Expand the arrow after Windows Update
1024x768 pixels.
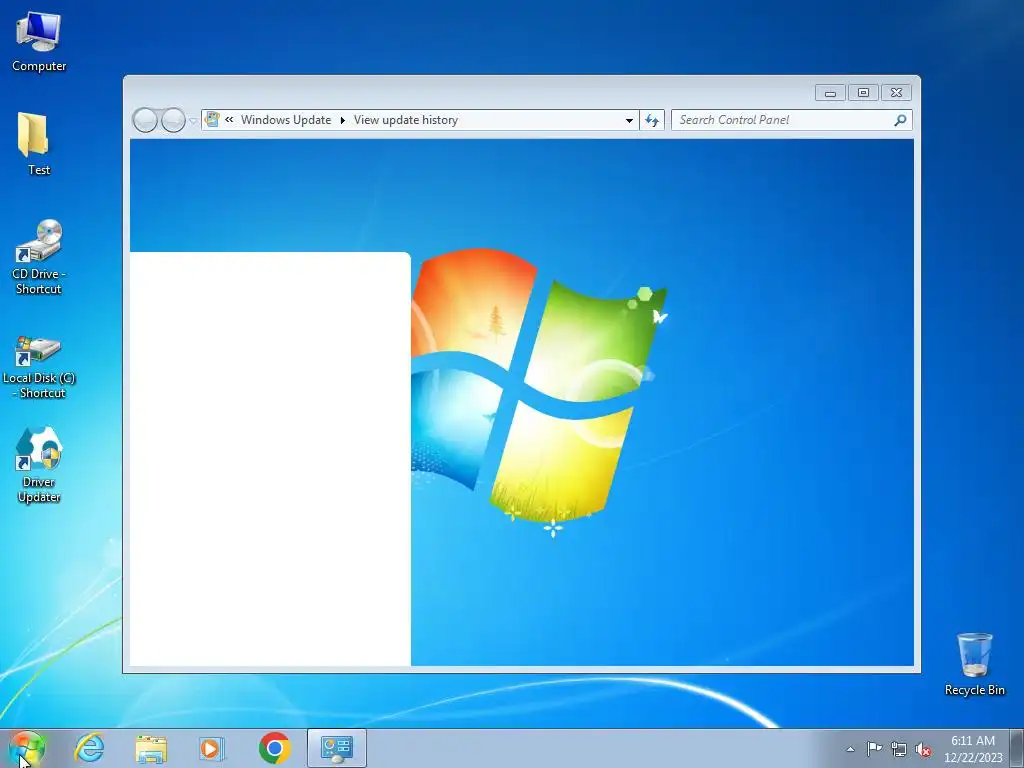coord(342,120)
